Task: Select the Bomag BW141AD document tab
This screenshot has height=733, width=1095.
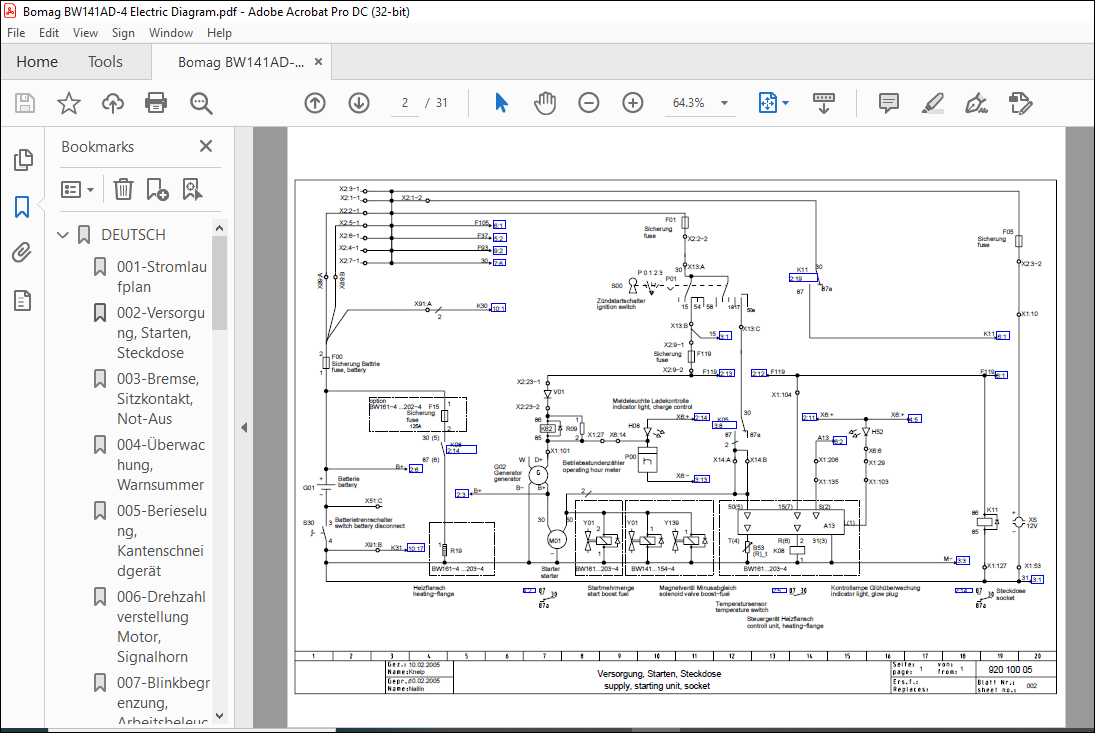Action: pyautogui.click(x=241, y=62)
